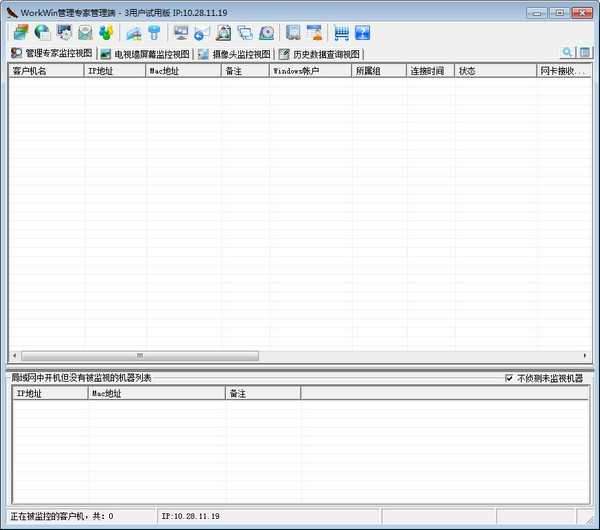Sort by IP地址 column in main table
This screenshot has width=600, height=530.
tap(114, 71)
